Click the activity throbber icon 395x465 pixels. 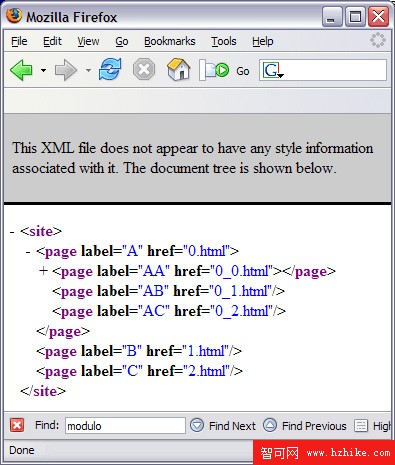(x=378, y=40)
